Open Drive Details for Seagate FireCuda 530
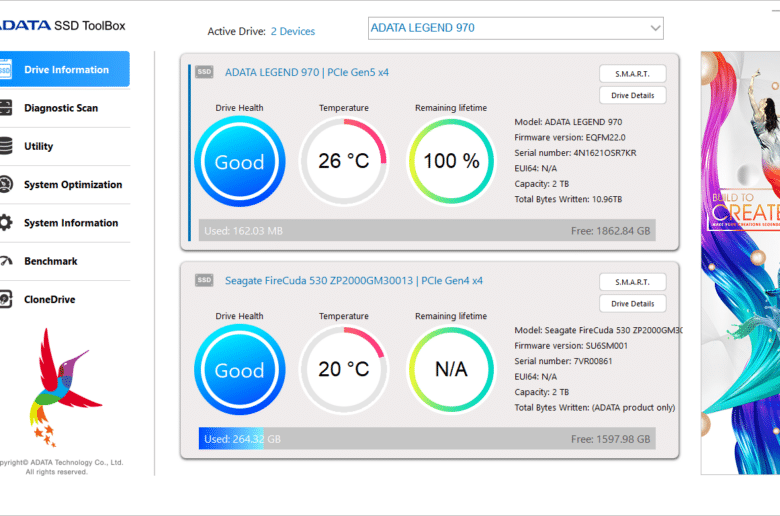Image resolution: width=780 pixels, height=516 pixels. [x=632, y=304]
